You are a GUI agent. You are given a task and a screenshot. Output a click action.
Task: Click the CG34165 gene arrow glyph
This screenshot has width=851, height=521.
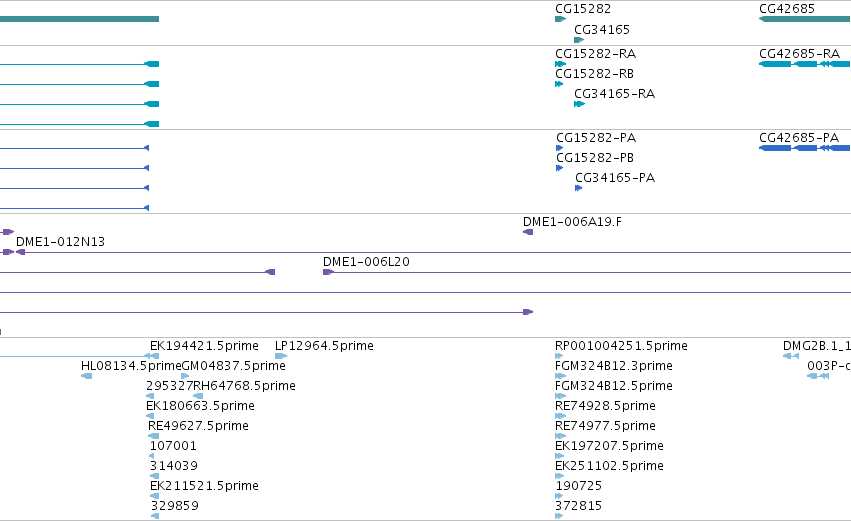coord(579,40)
